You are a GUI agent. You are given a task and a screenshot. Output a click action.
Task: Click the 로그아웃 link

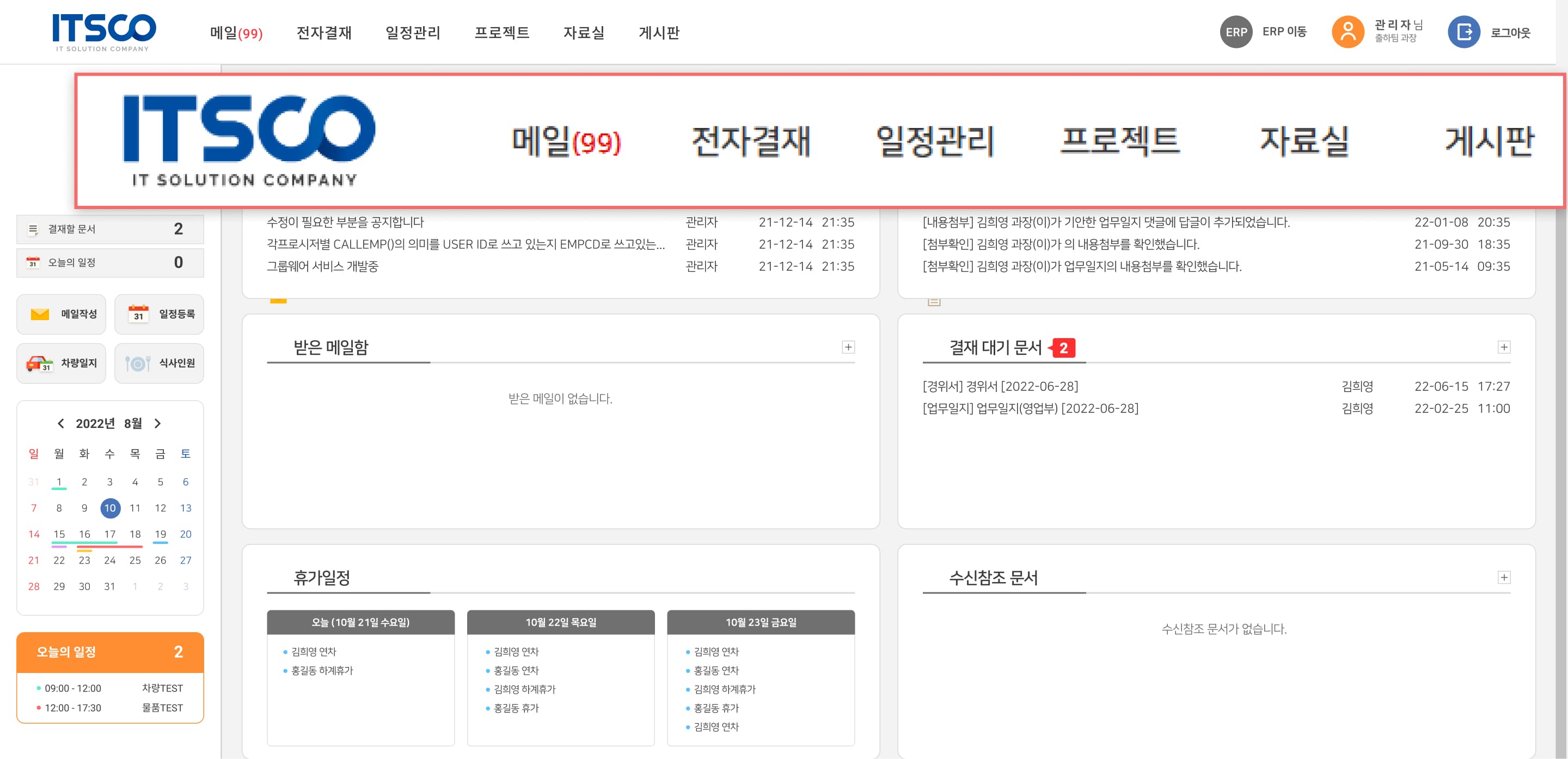(x=1510, y=33)
